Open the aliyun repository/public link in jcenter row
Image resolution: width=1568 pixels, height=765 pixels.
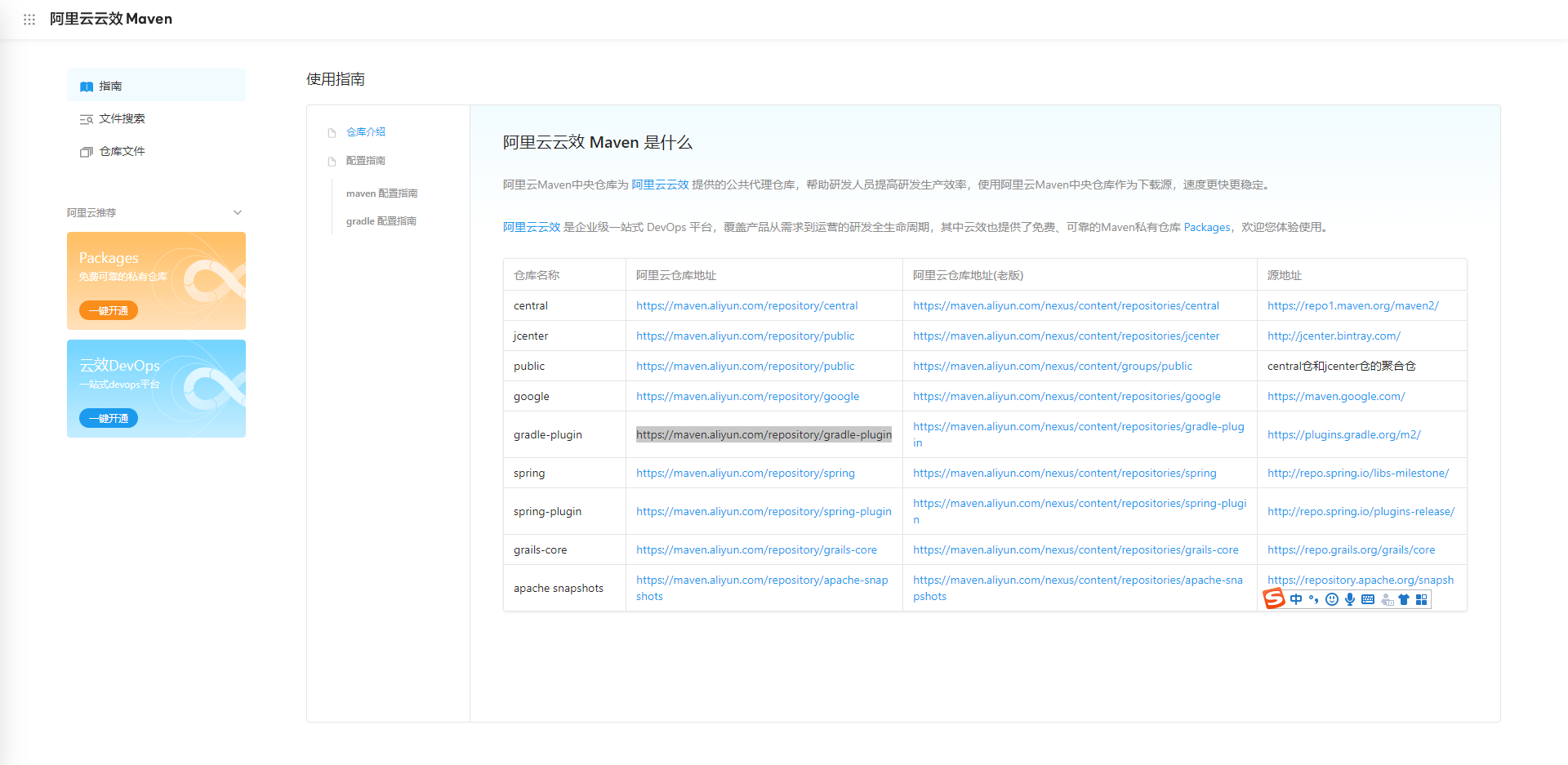[746, 336]
